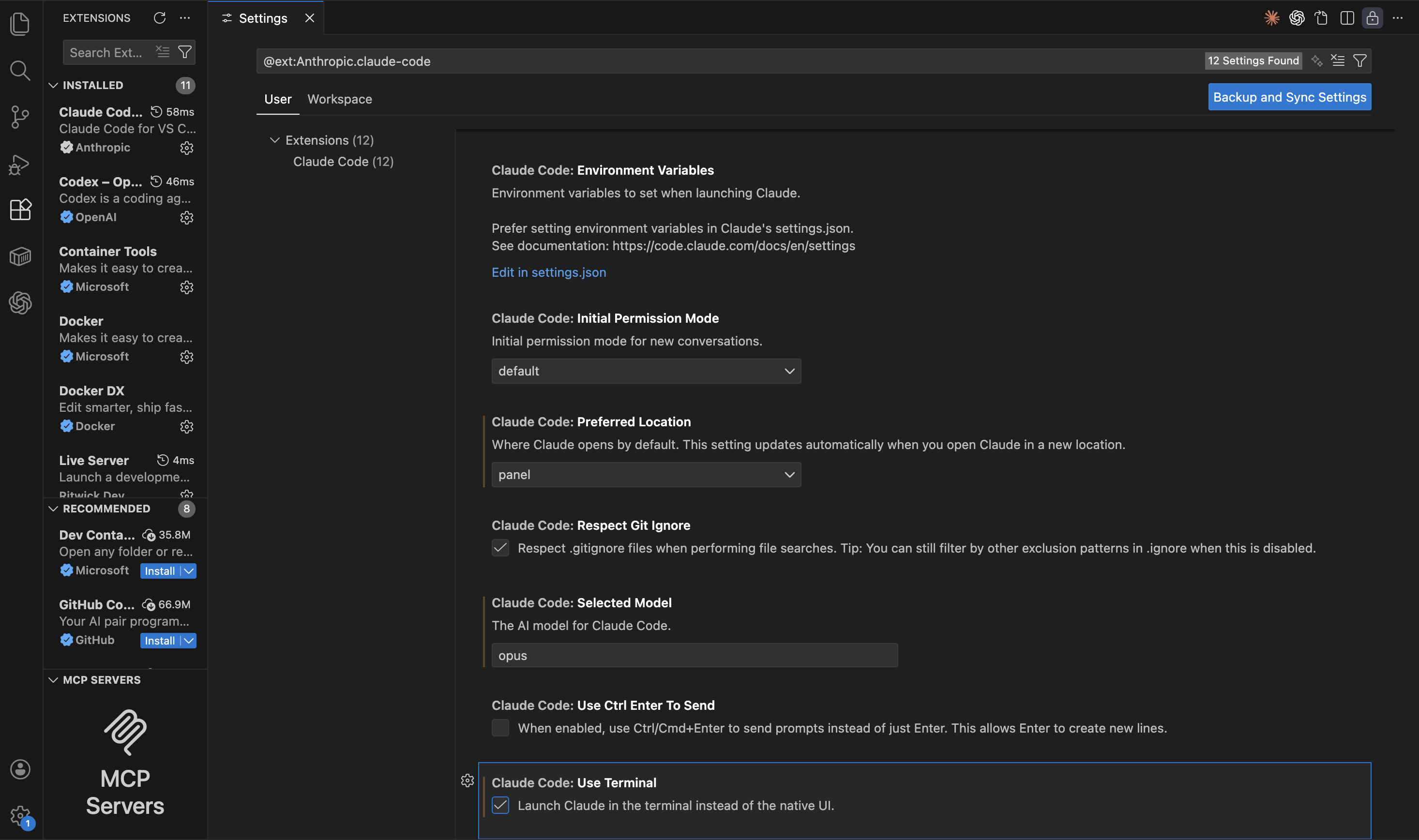Click Backup and Sync Settings
Image resolution: width=1419 pixels, height=840 pixels.
coord(1289,97)
